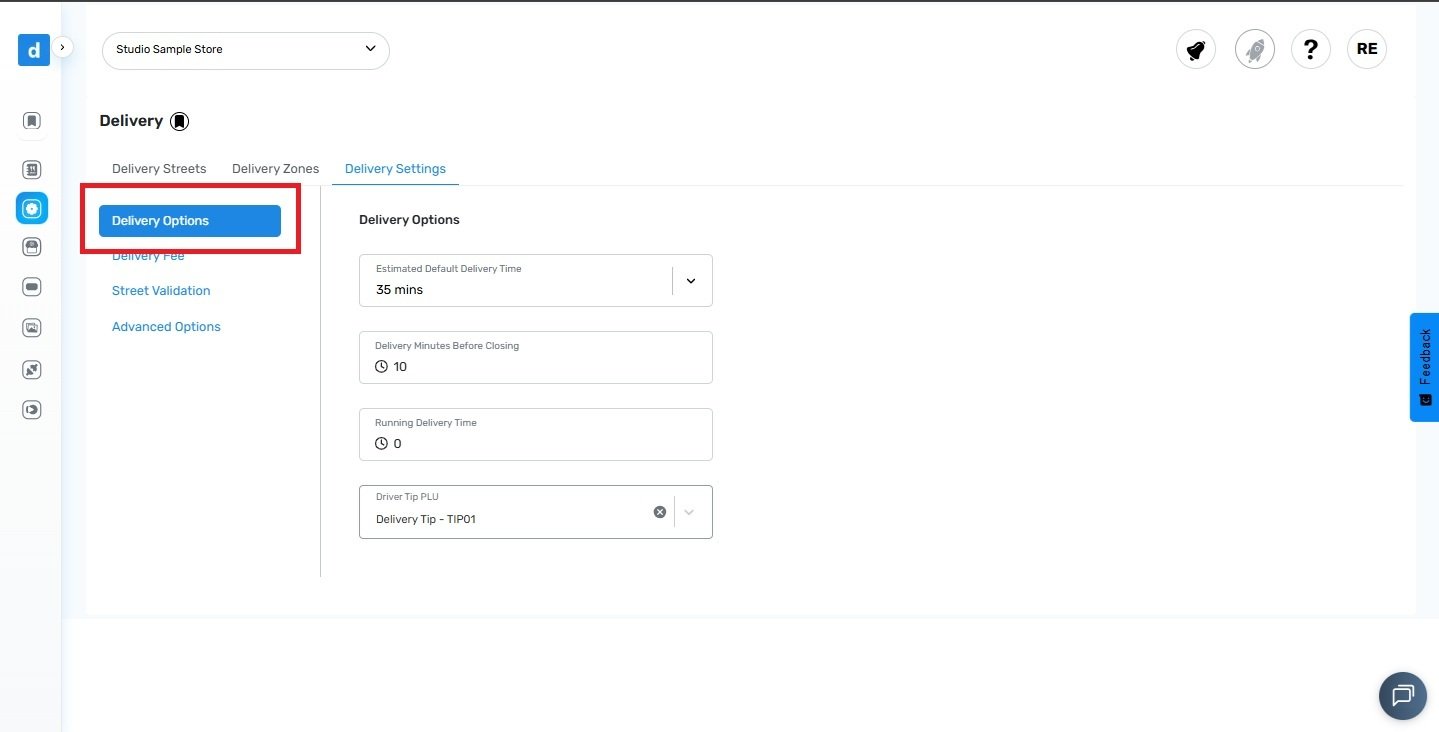Expand the Driver Tip PLU dropdown arrow

coord(689,512)
